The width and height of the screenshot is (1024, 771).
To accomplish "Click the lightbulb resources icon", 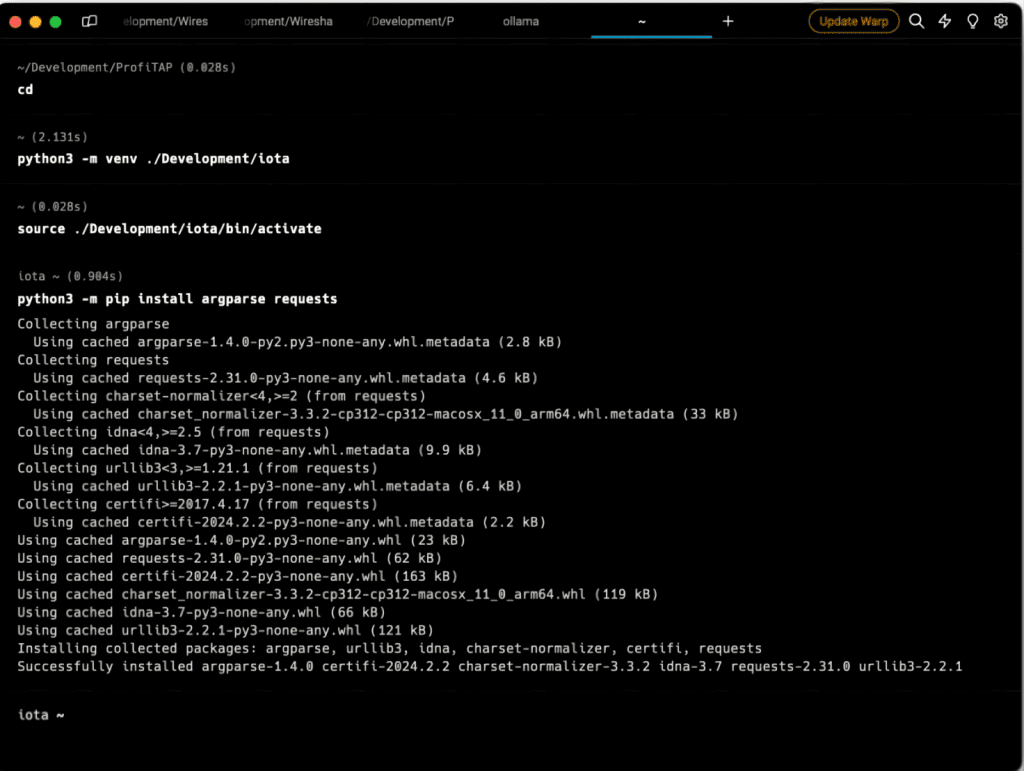I will click(x=972, y=21).
